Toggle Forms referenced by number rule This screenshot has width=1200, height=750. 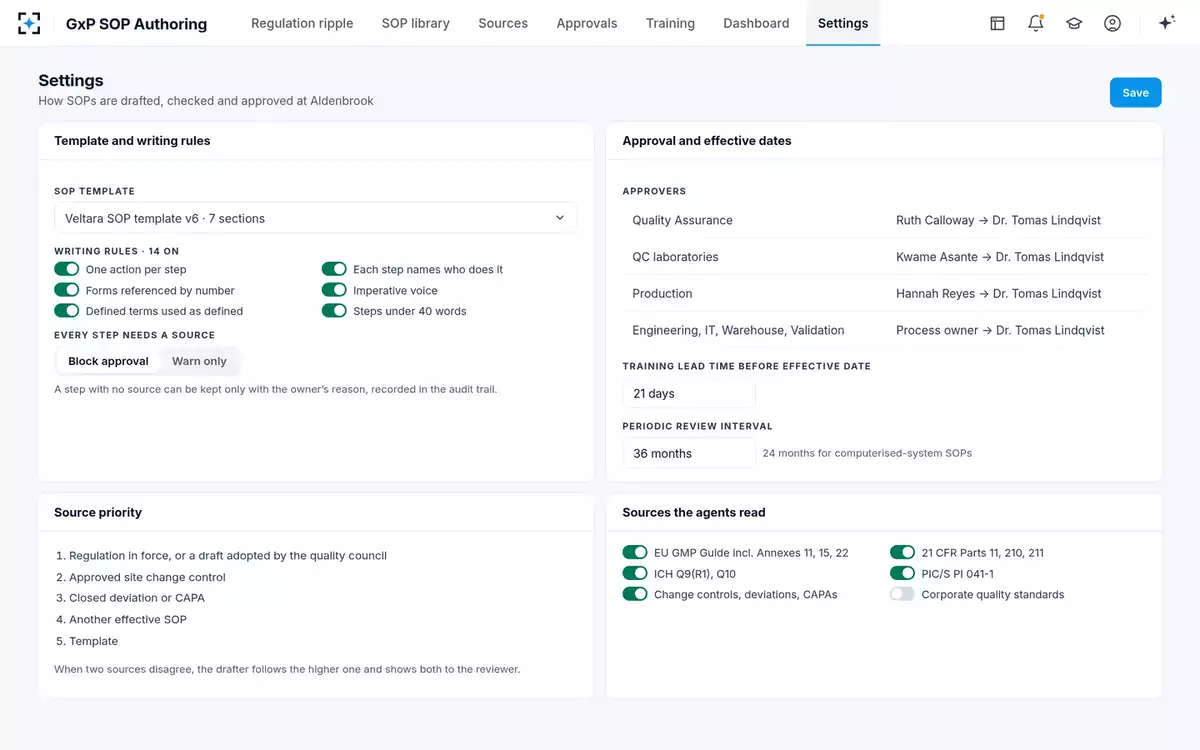67,290
